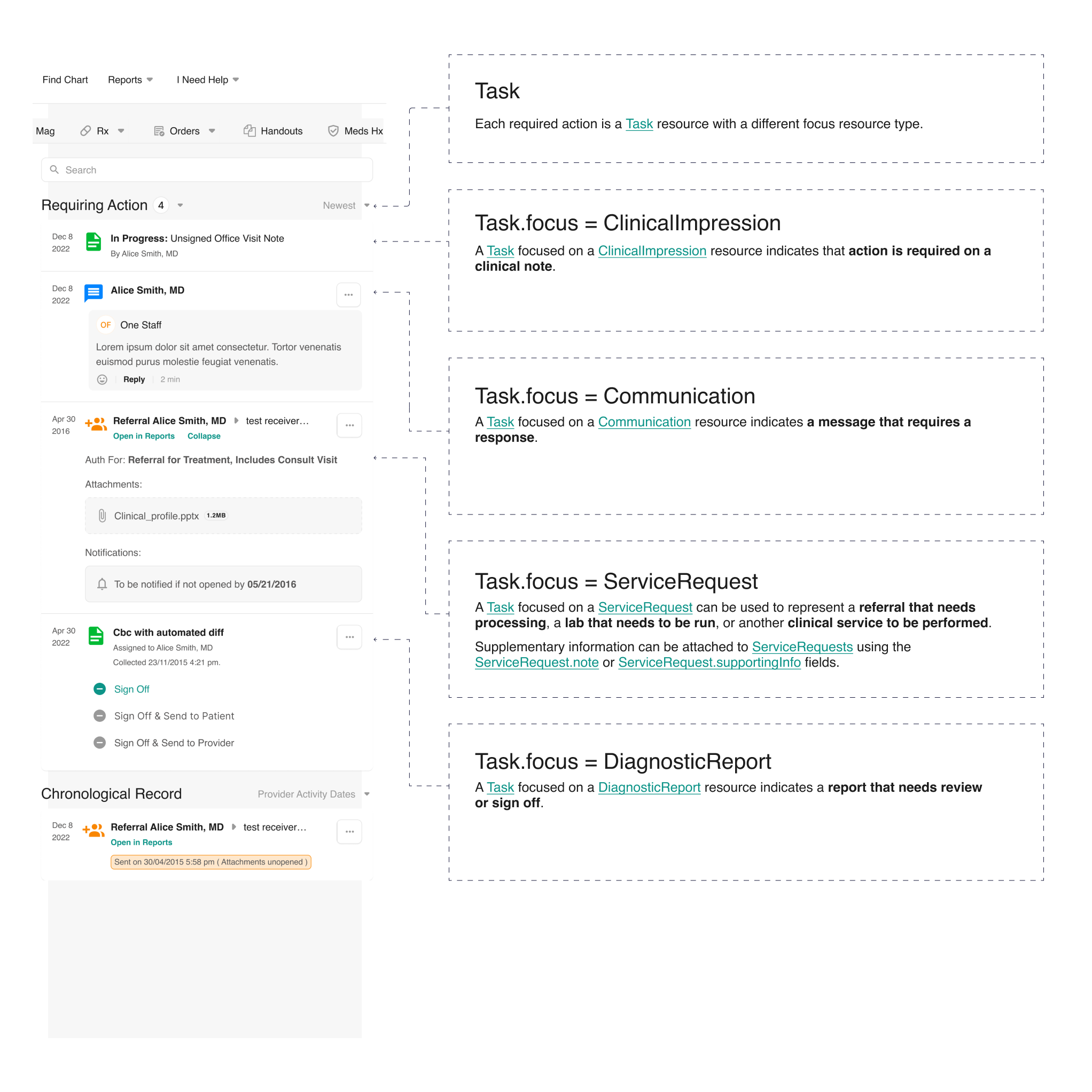Click the Rx icon in toolbar
The width and height of the screenshot is (1092, 1092).
[x=87, y=131]
